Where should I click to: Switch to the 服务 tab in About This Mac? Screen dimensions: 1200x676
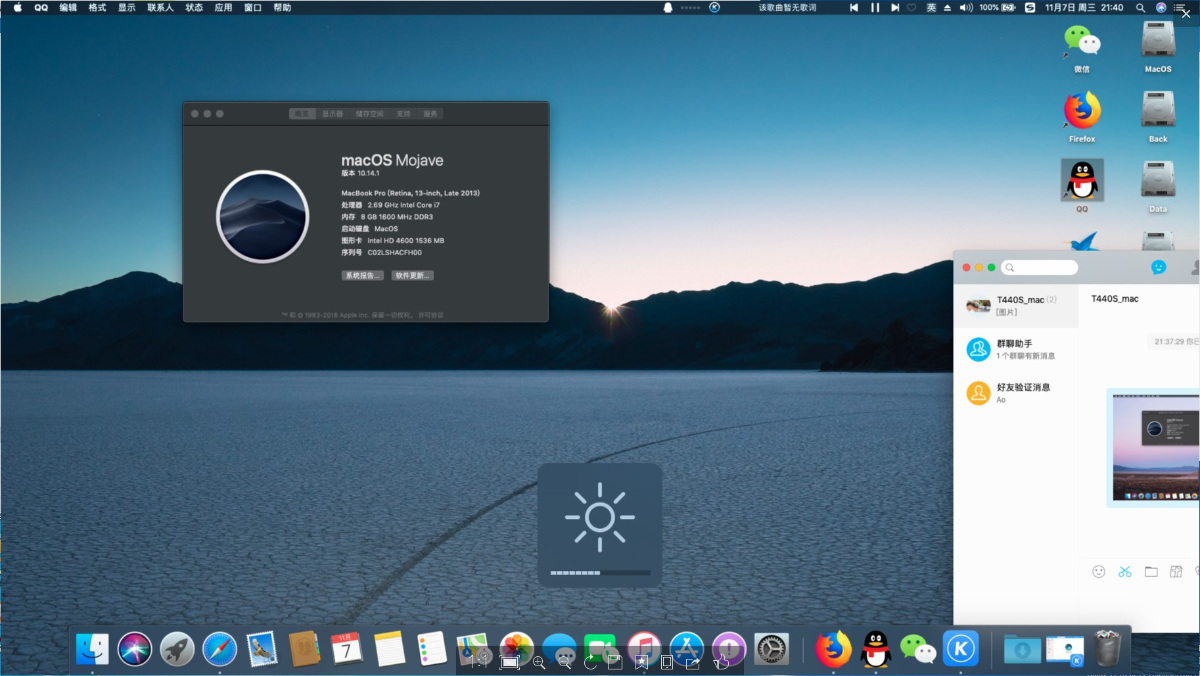[430, 114]
